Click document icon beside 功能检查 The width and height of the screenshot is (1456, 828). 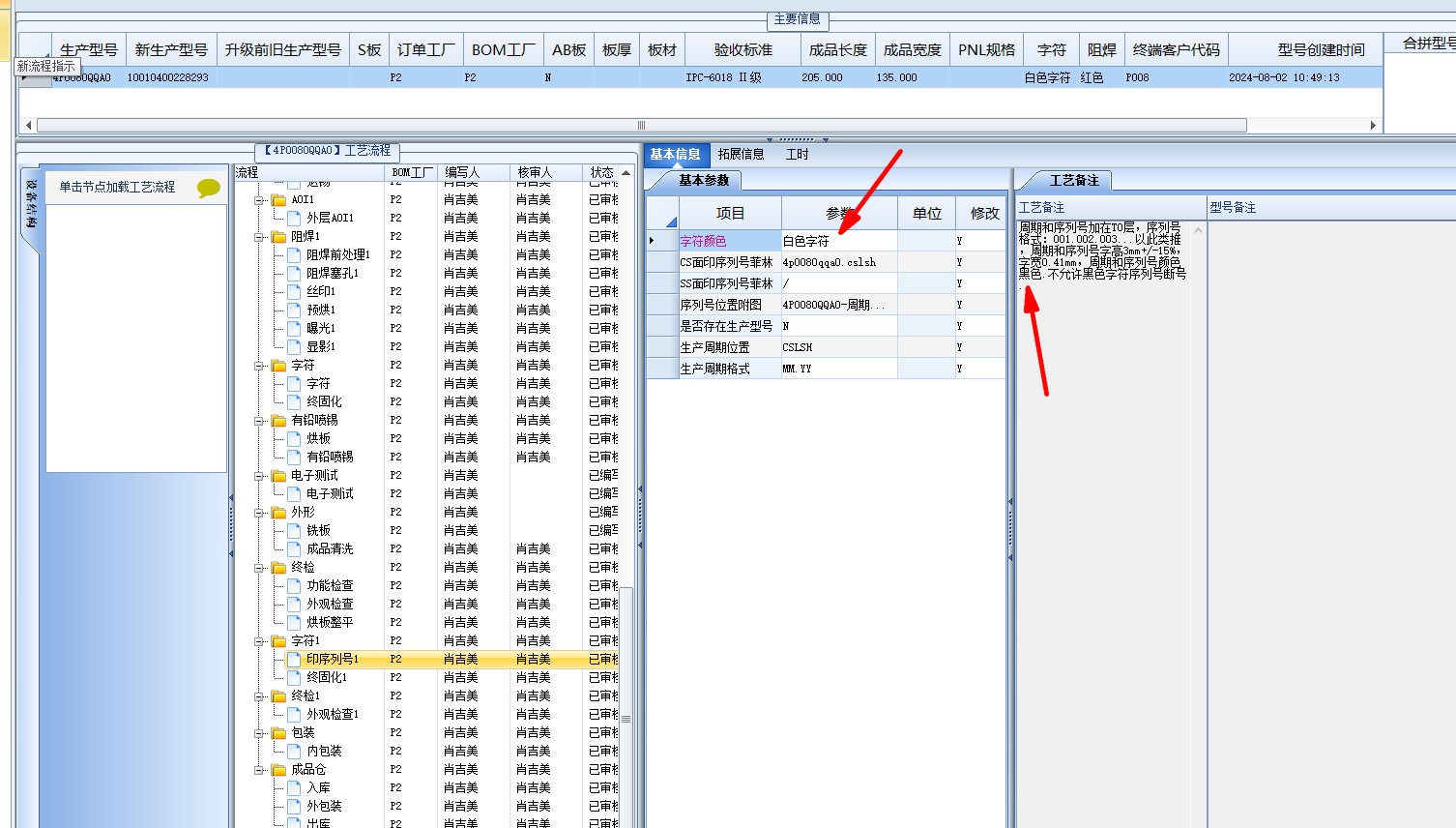point(294,586)
